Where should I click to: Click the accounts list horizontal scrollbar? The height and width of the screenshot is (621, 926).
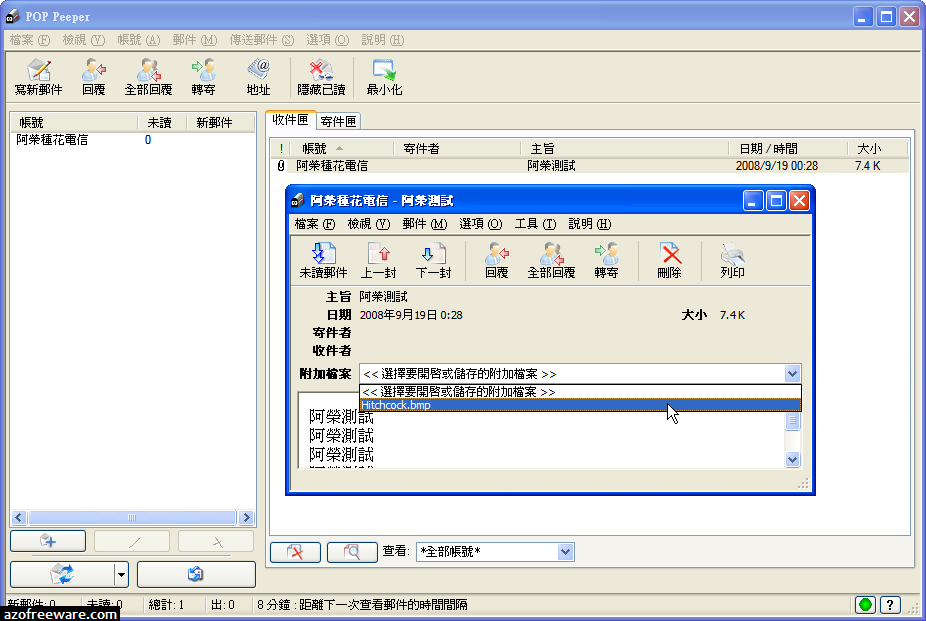click(x=132, y=517)
